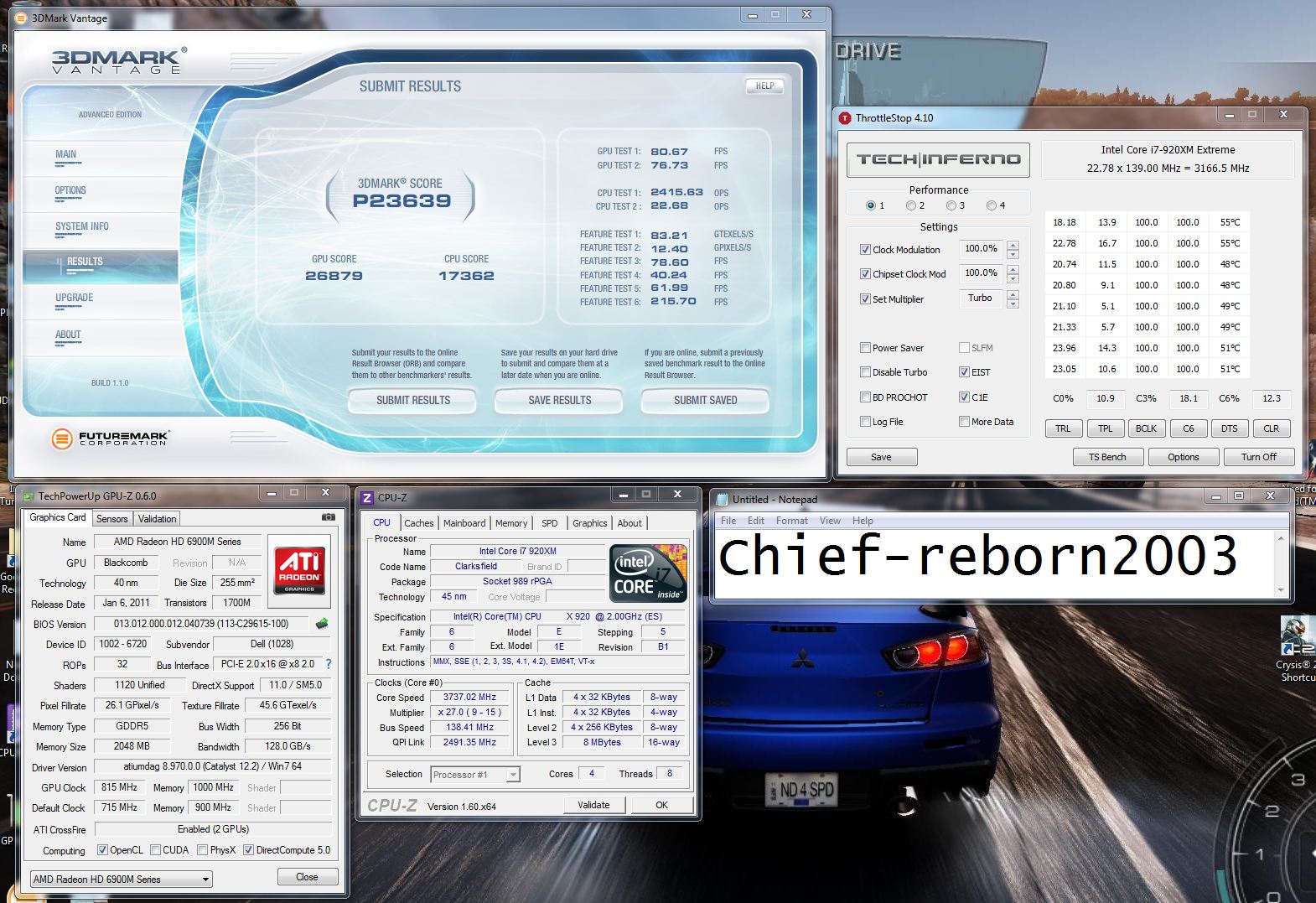This screenshot has height=903, width=1316.
Task: Open the AMD Radeon HD 6900M Series dropdown
Action: (122, 880)
